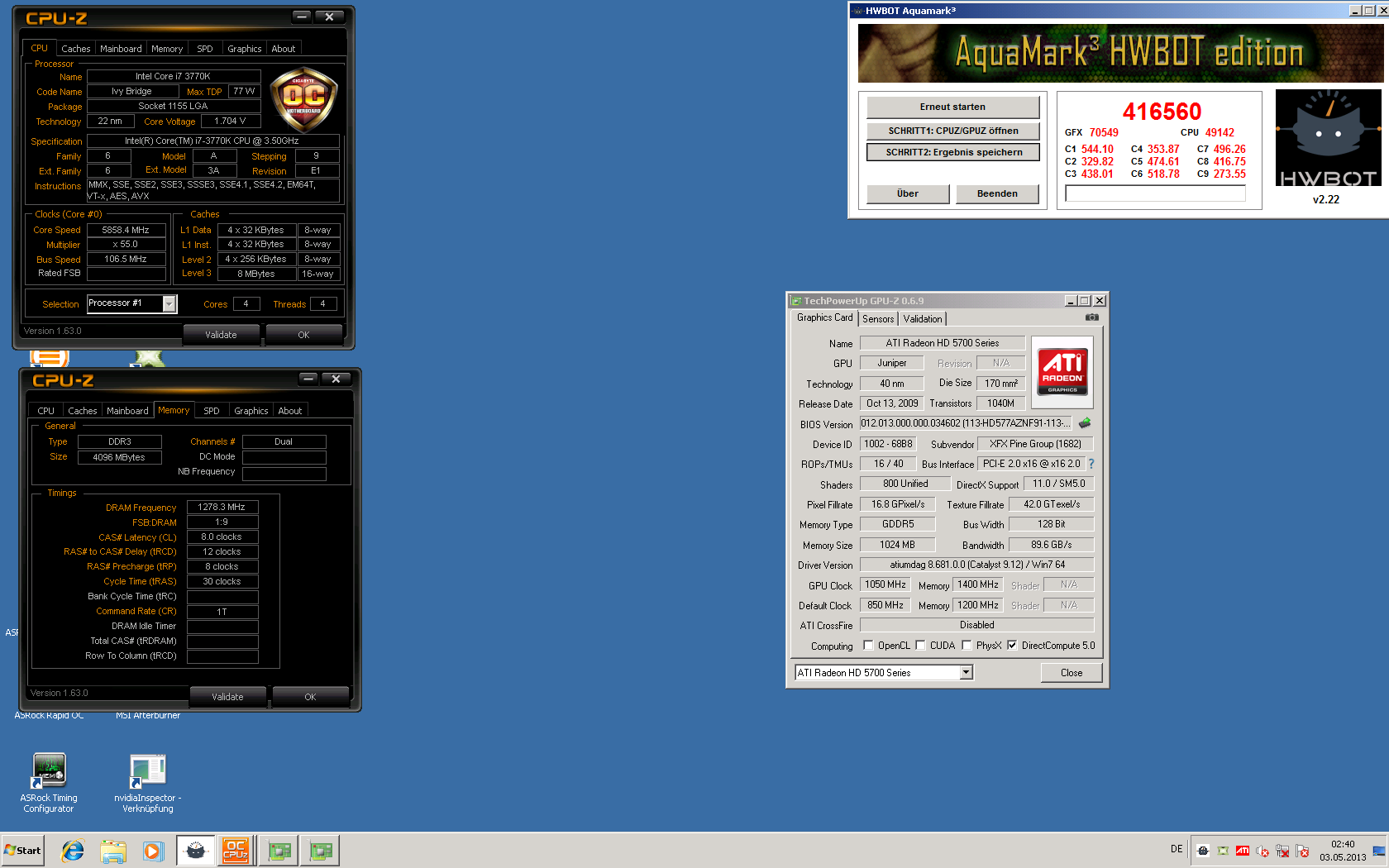Viewport: 1389px width, 868px height.
Task: Switch to Mainboard tab in top CPU-Z window
Action: 121,49
